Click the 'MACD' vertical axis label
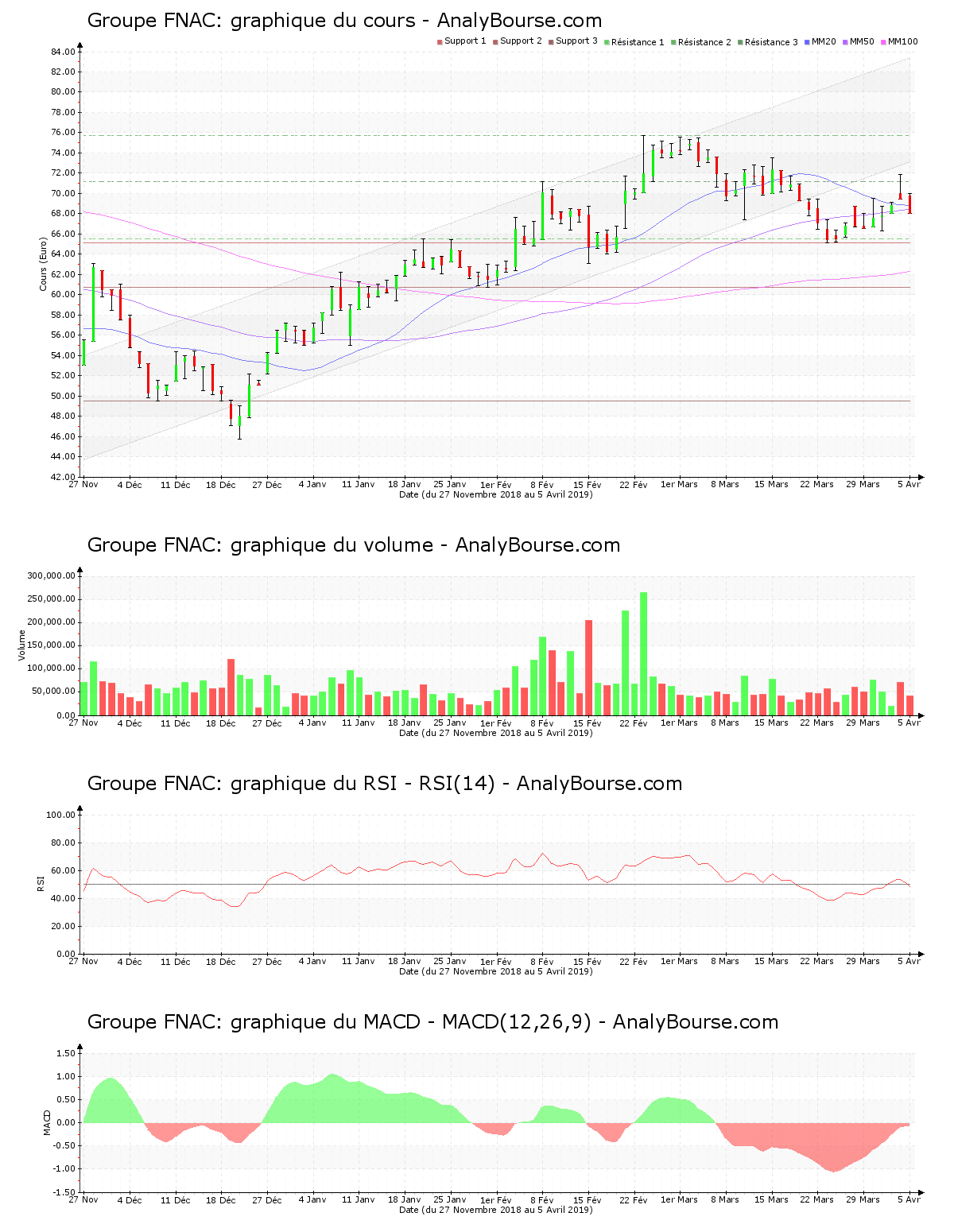Viewport: 954px width, 1232px height. point(47,1122)
